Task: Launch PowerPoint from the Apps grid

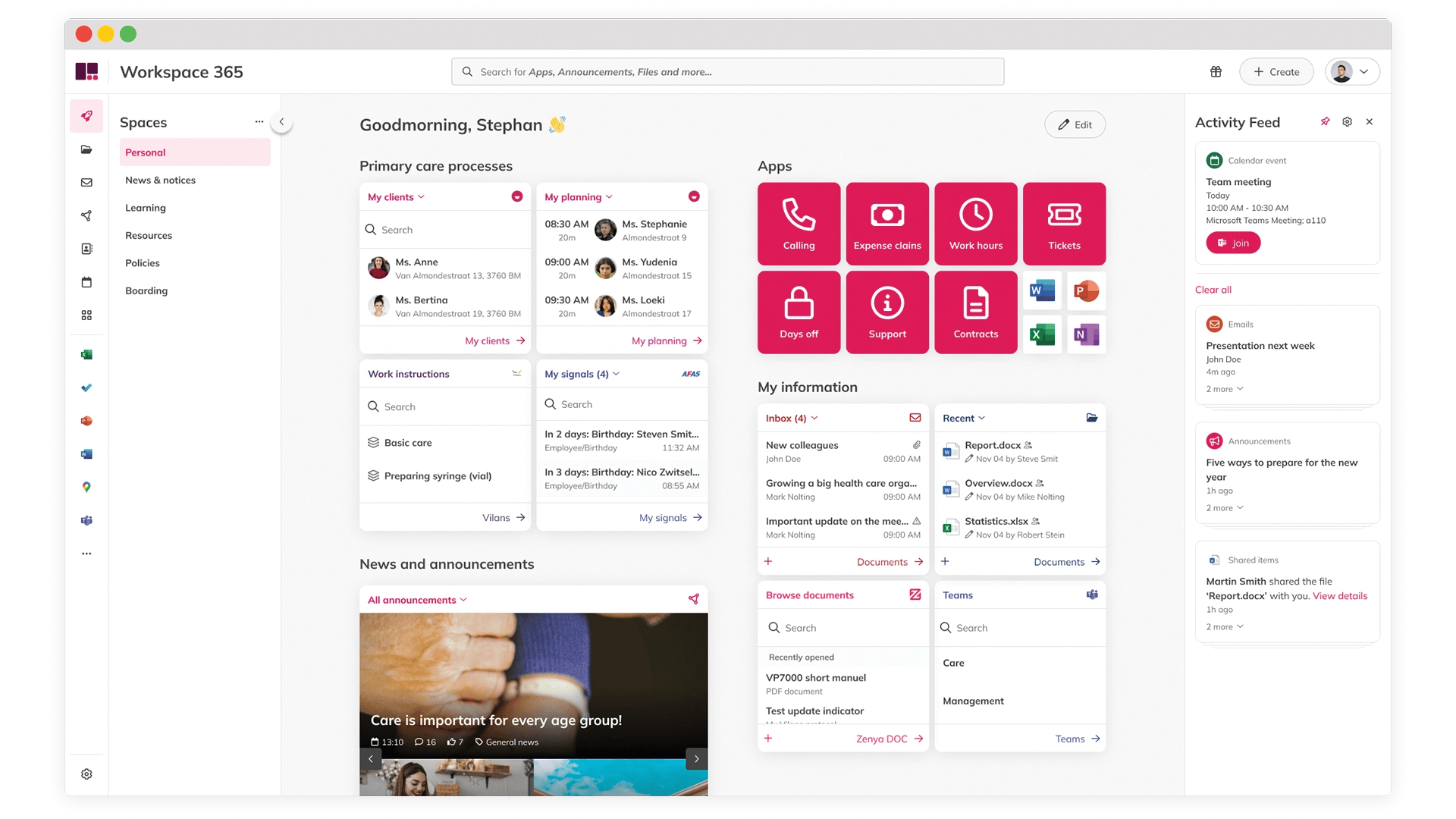Action: point(1086,290)
